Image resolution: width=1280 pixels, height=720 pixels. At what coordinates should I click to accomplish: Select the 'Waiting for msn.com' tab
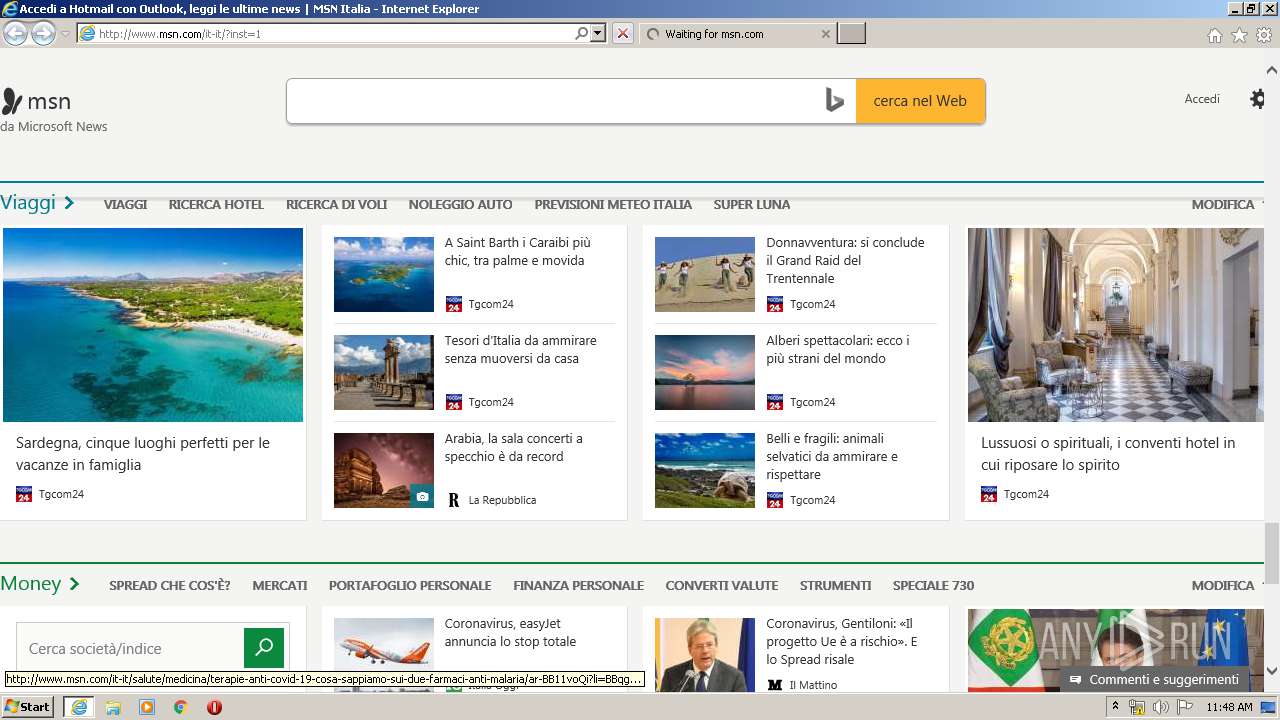click(x=737, y=34)
